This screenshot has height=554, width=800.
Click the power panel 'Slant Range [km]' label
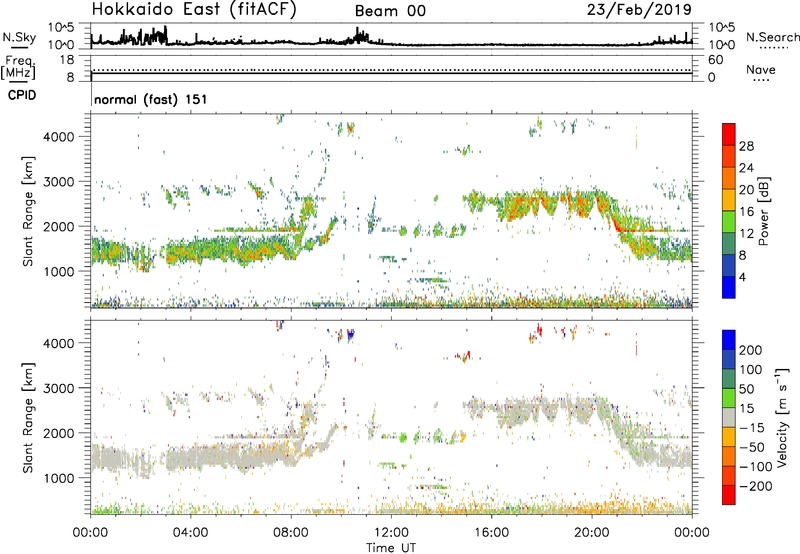[28, 211]
